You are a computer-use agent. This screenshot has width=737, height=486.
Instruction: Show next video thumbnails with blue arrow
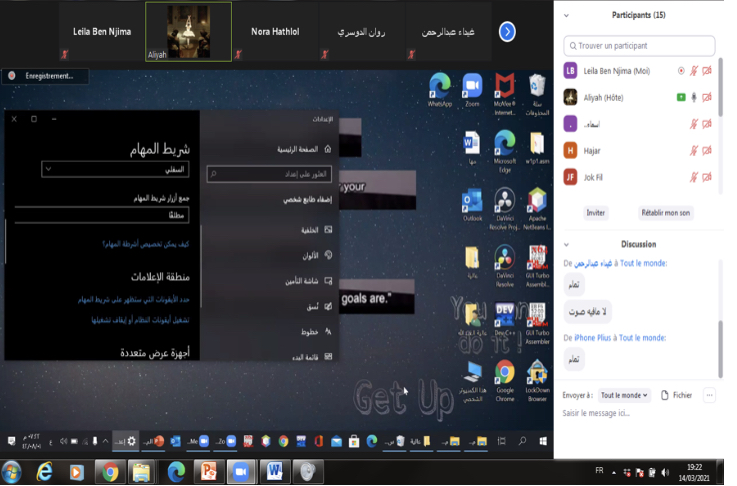pos(507,32)
